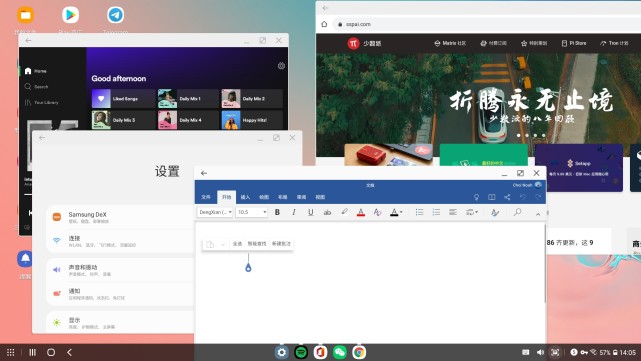This screenshot has width=641, height=361.
Task: Open the font name dropdown DengXian
Action: point(215,212)
